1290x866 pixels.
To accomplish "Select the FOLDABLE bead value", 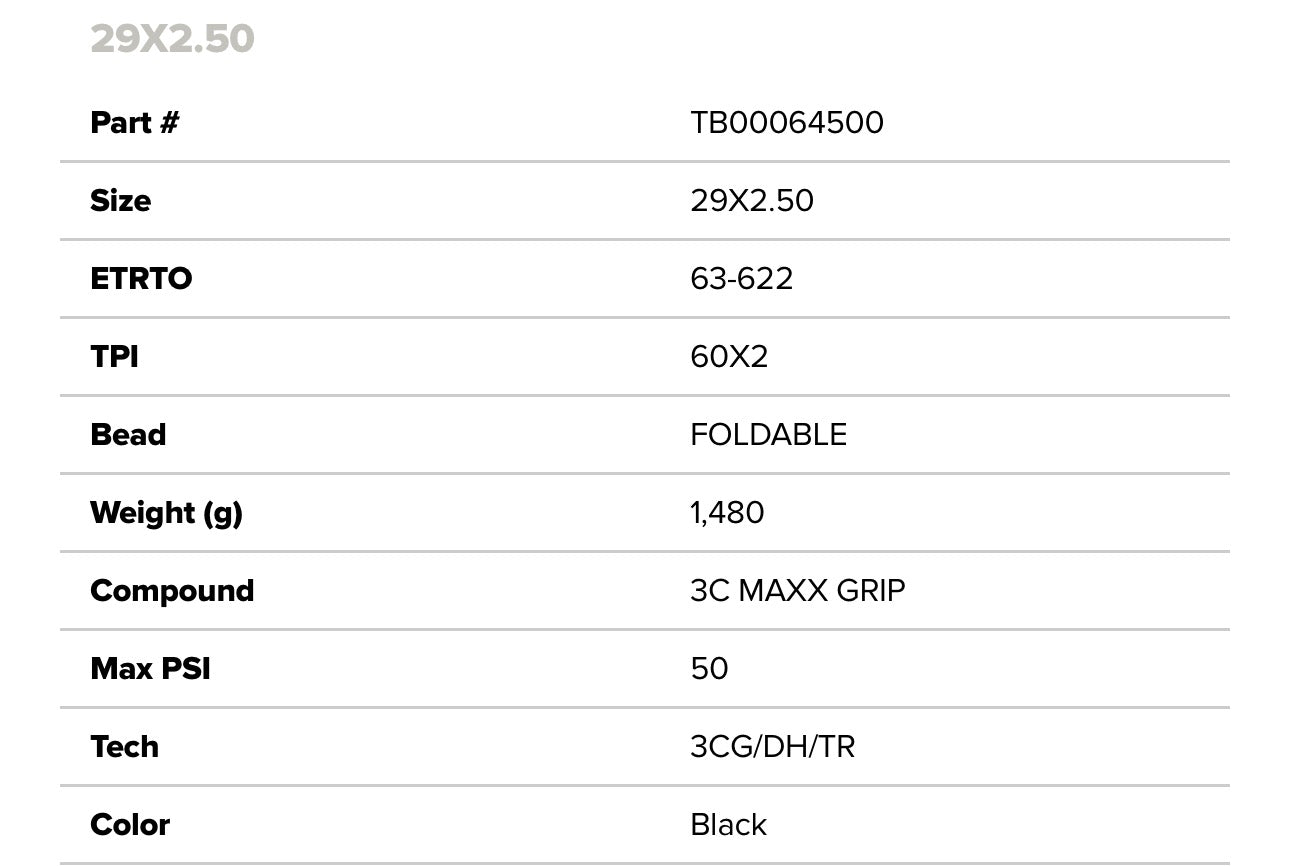I will tap(768, 434).
